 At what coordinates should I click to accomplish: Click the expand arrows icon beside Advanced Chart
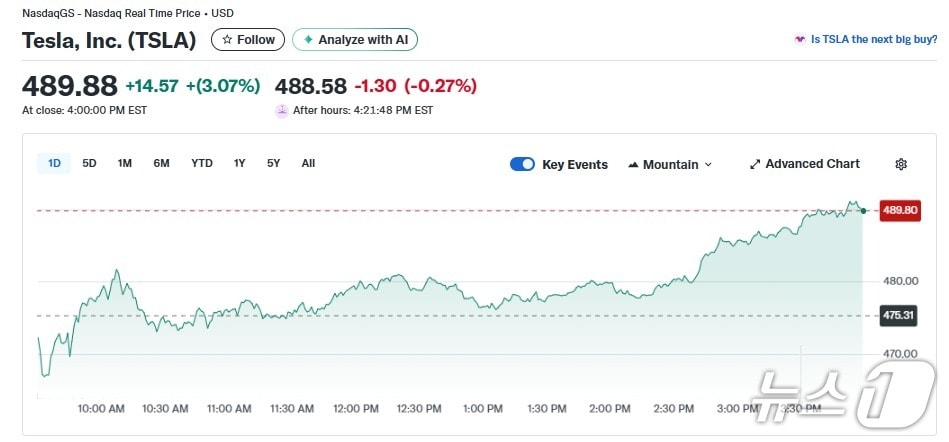click(x=755, y=164)
